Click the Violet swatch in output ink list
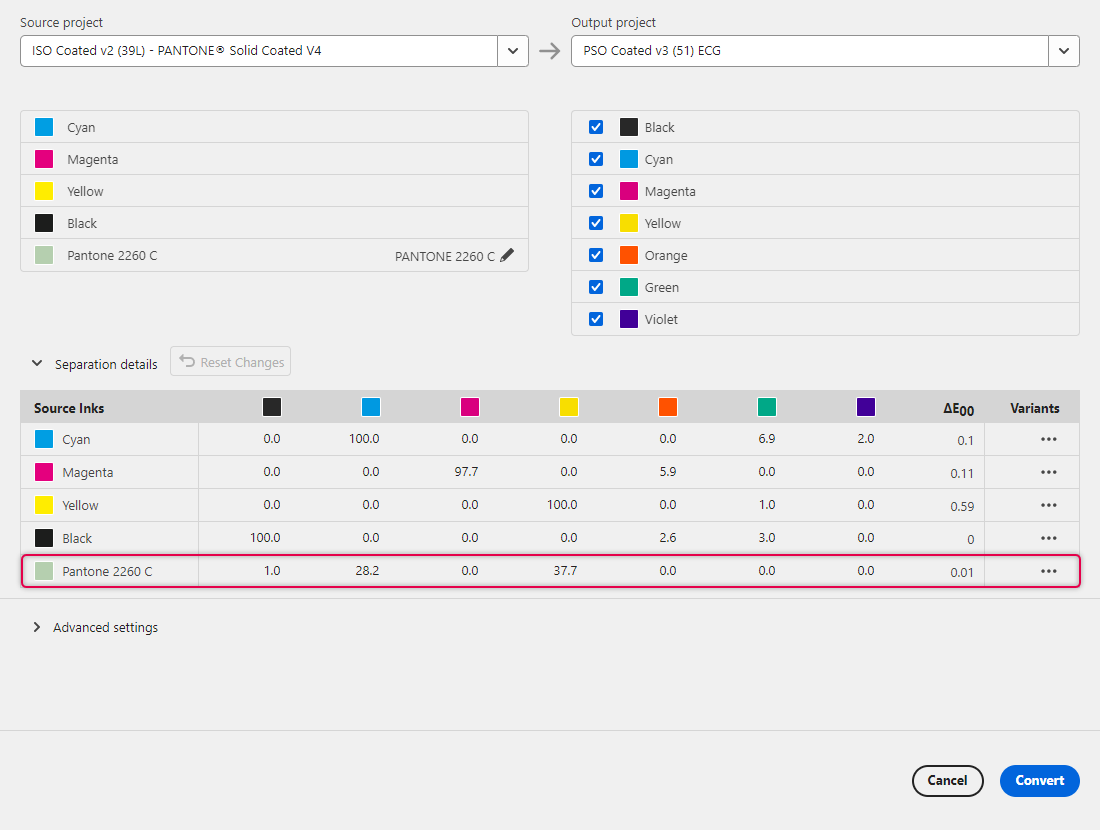 629,319
